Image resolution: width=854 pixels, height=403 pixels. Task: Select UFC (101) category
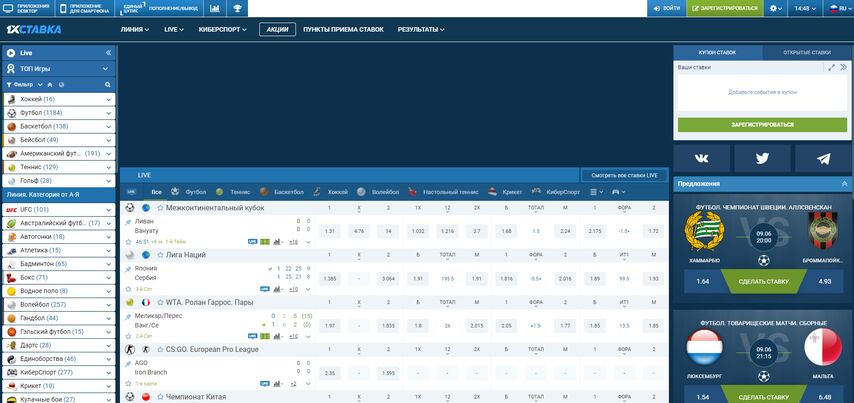point(59,210)
